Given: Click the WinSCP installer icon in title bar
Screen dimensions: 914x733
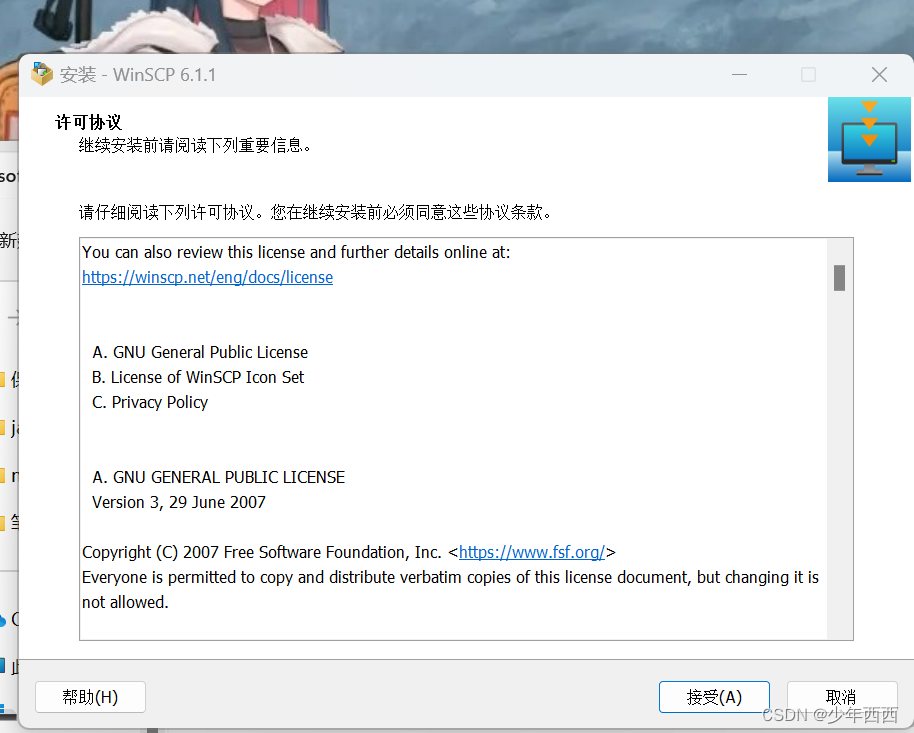Looking at the screenshot, I should coord(42,74).
